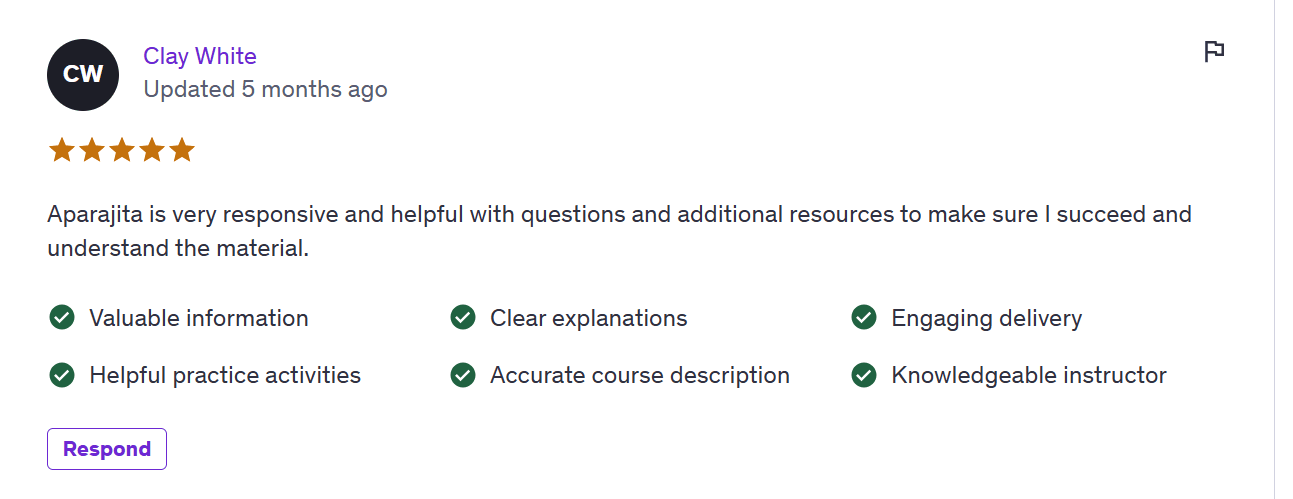1293x499 pixels.
Task: Click the checkmark beside Clear explanations
Action: (x=463, y=318)
